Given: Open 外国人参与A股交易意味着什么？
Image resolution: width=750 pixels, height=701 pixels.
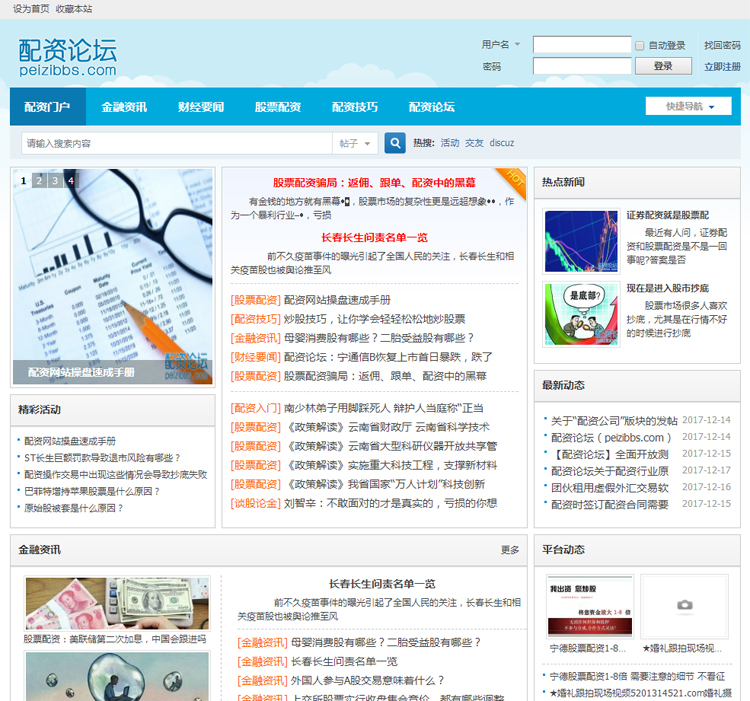Looking at the screenshot, I should [367, 680].
